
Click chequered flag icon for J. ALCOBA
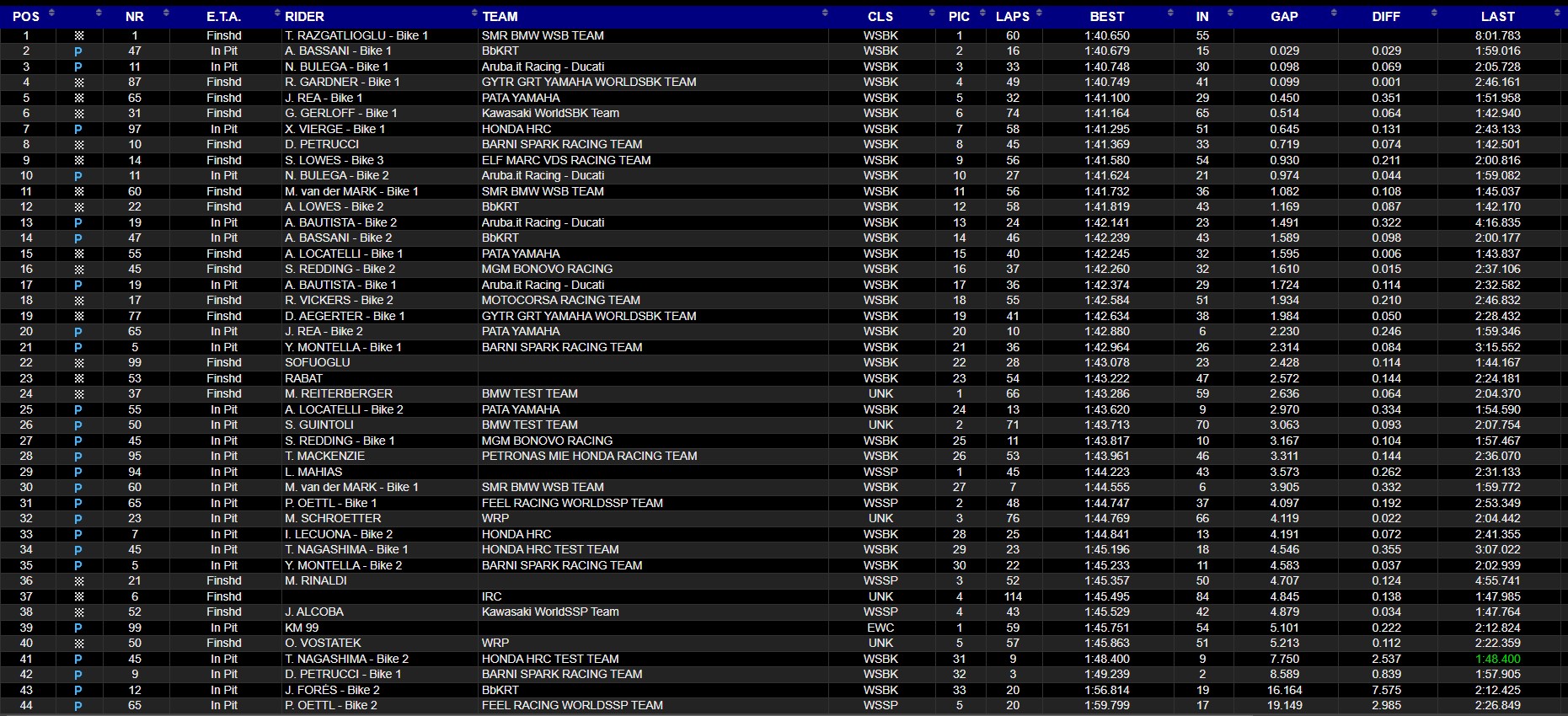coord(78,612)
